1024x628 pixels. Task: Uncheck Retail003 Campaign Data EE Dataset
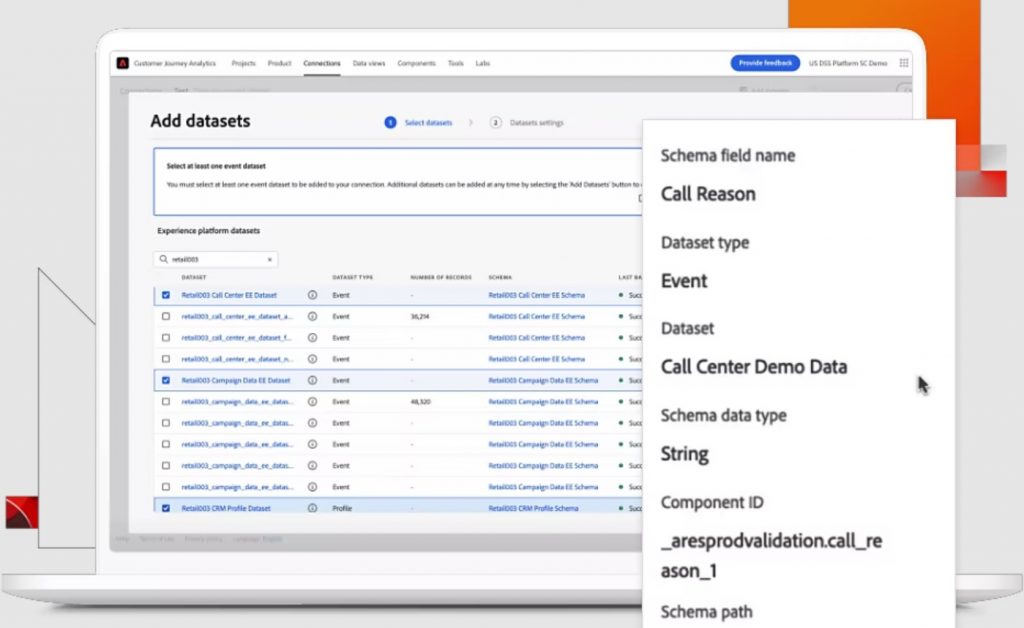(x=166, y=381)
